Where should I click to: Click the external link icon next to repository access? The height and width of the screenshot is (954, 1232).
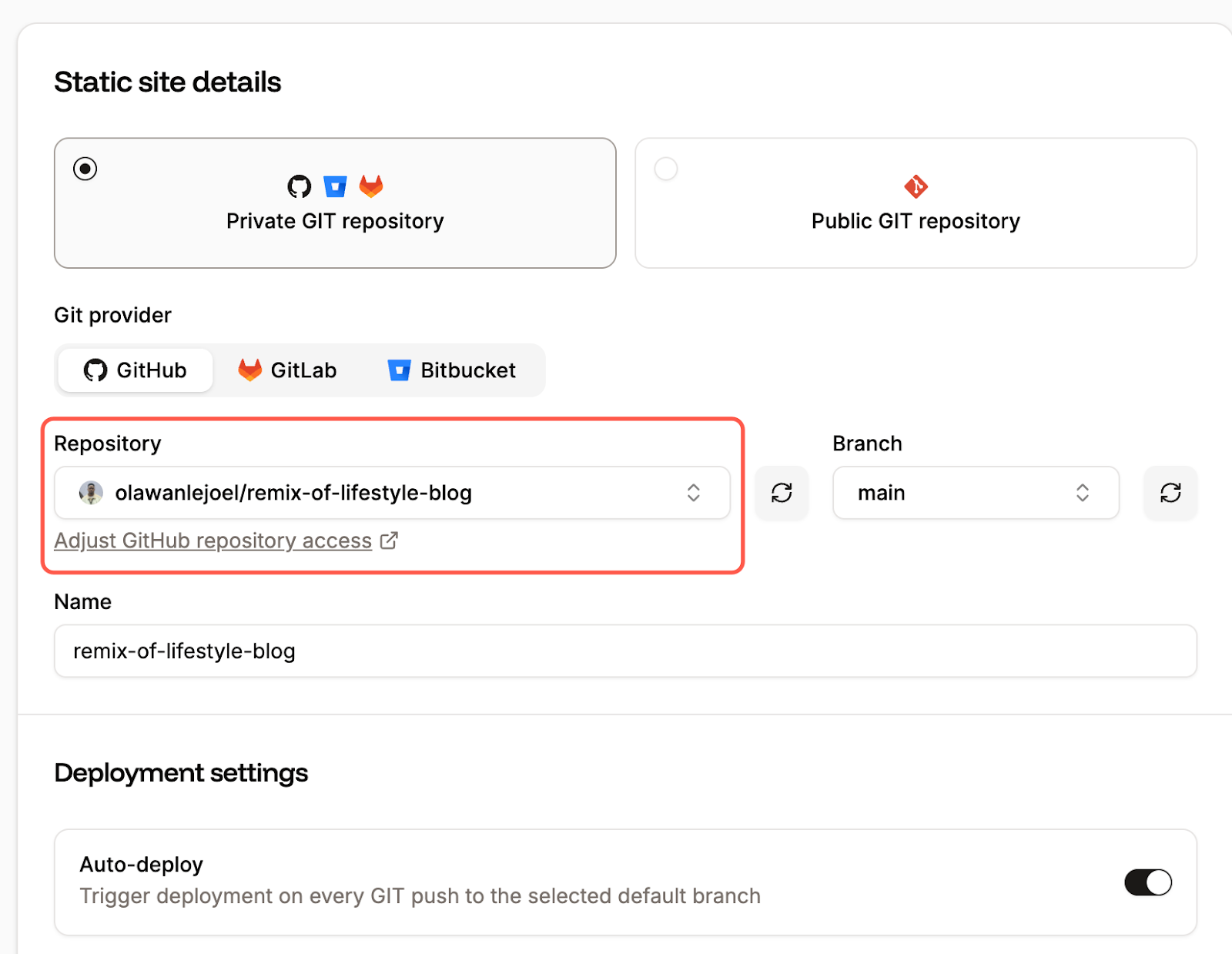pyautogui.click(x=389, y=541)
